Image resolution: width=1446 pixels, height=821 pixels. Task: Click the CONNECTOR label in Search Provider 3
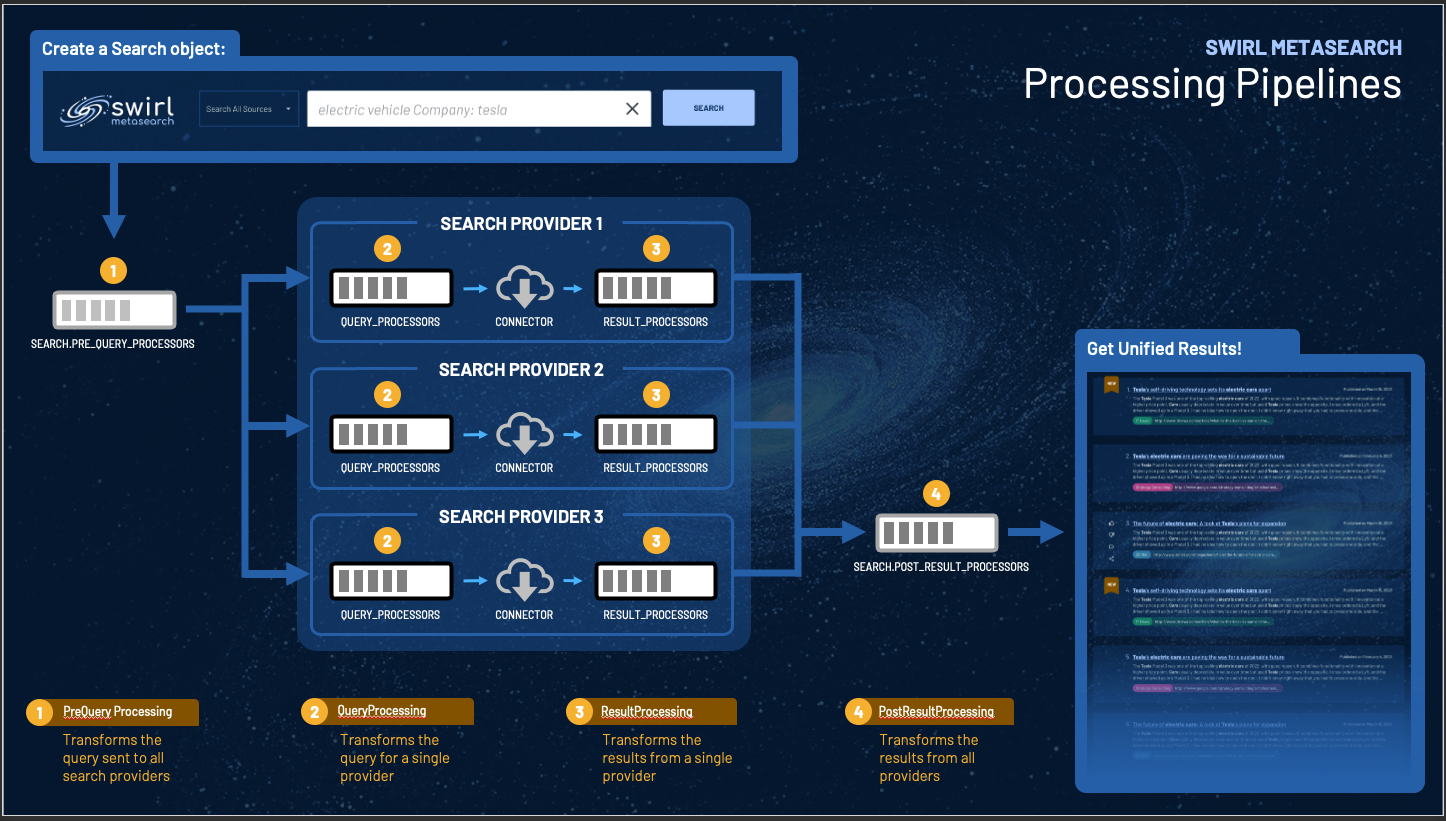click(524, 615)
